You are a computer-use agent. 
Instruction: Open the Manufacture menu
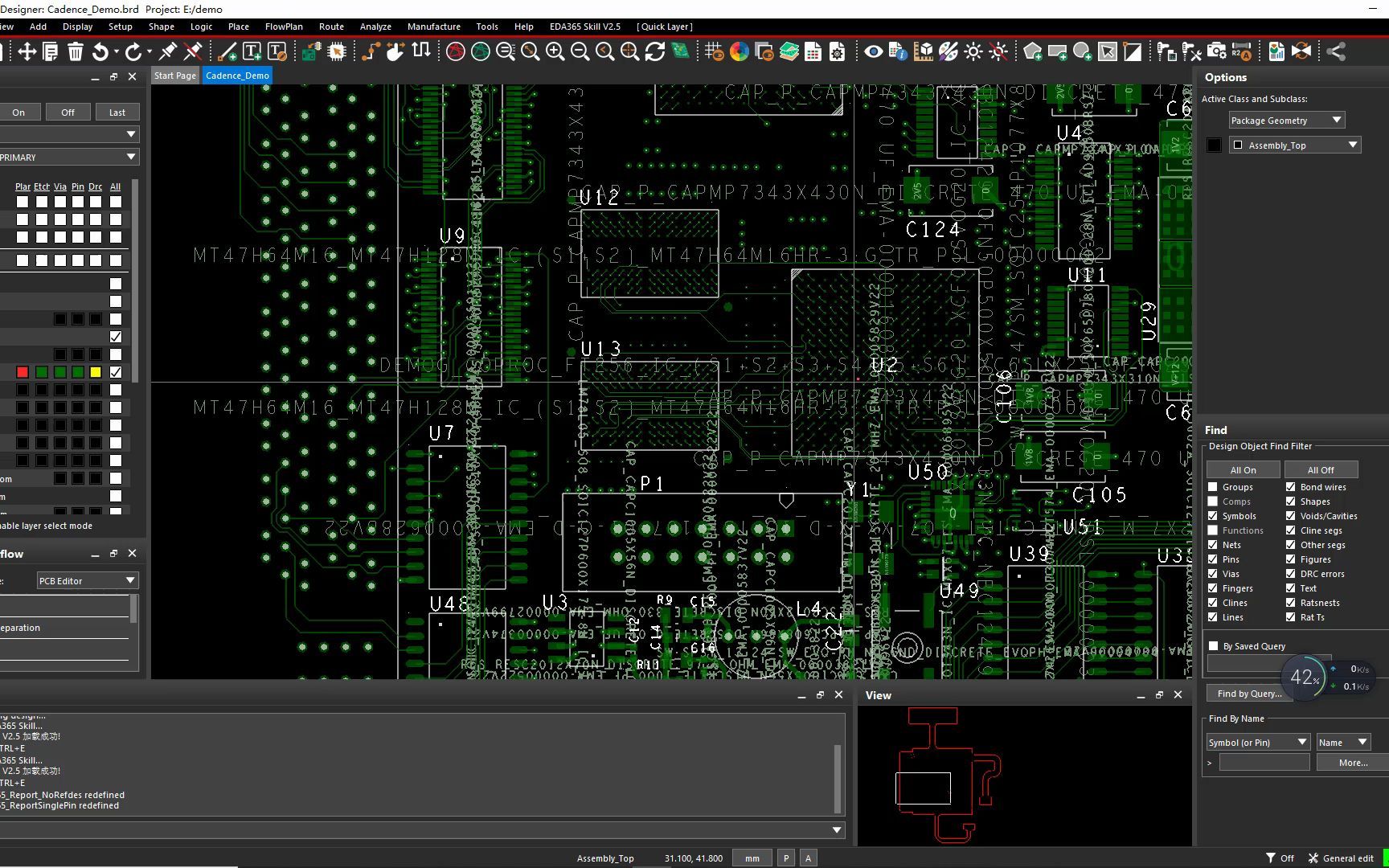click(x=433, y=27)
